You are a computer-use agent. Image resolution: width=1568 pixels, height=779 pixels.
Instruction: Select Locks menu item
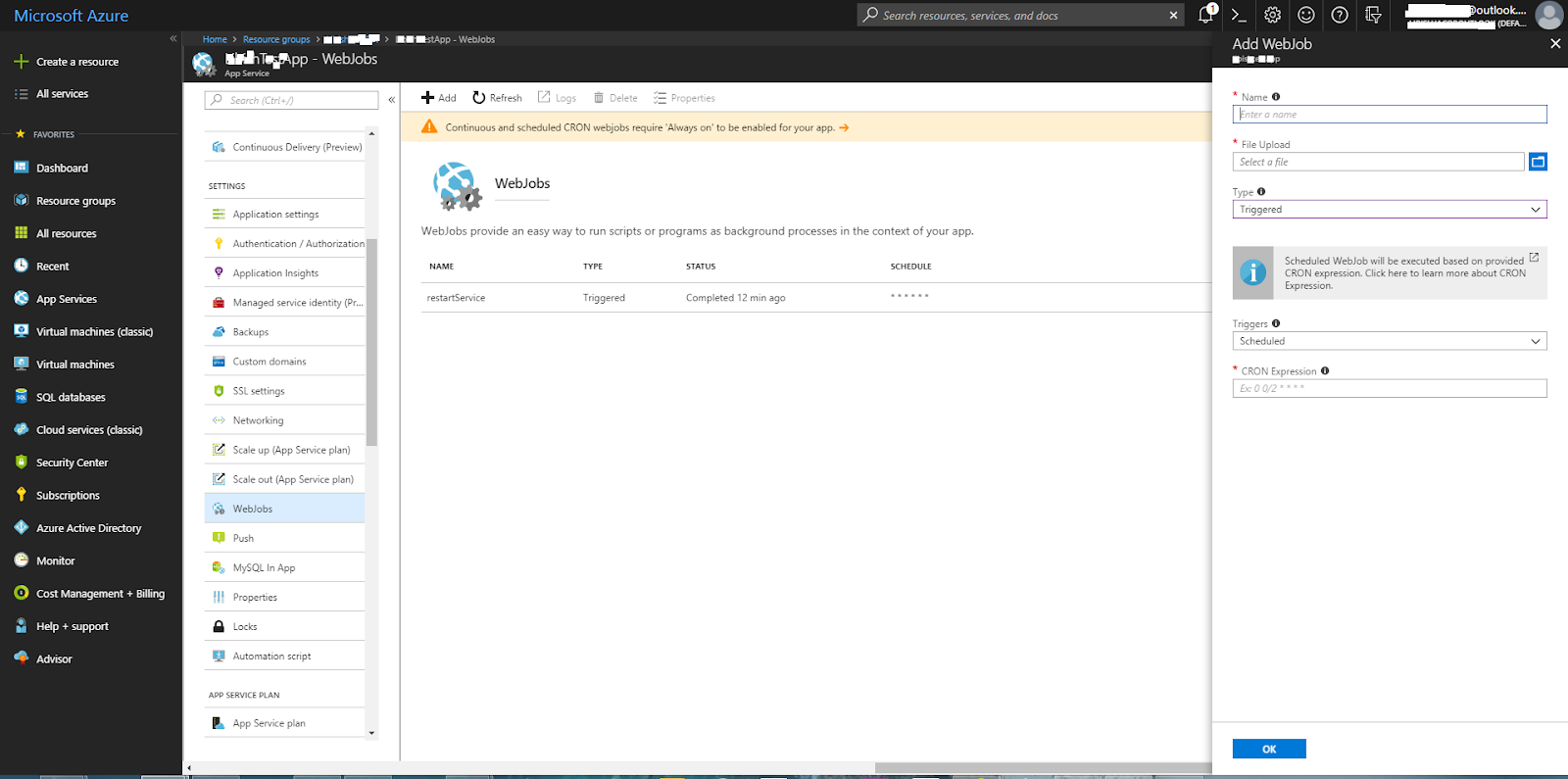click(x=284, y=626)
